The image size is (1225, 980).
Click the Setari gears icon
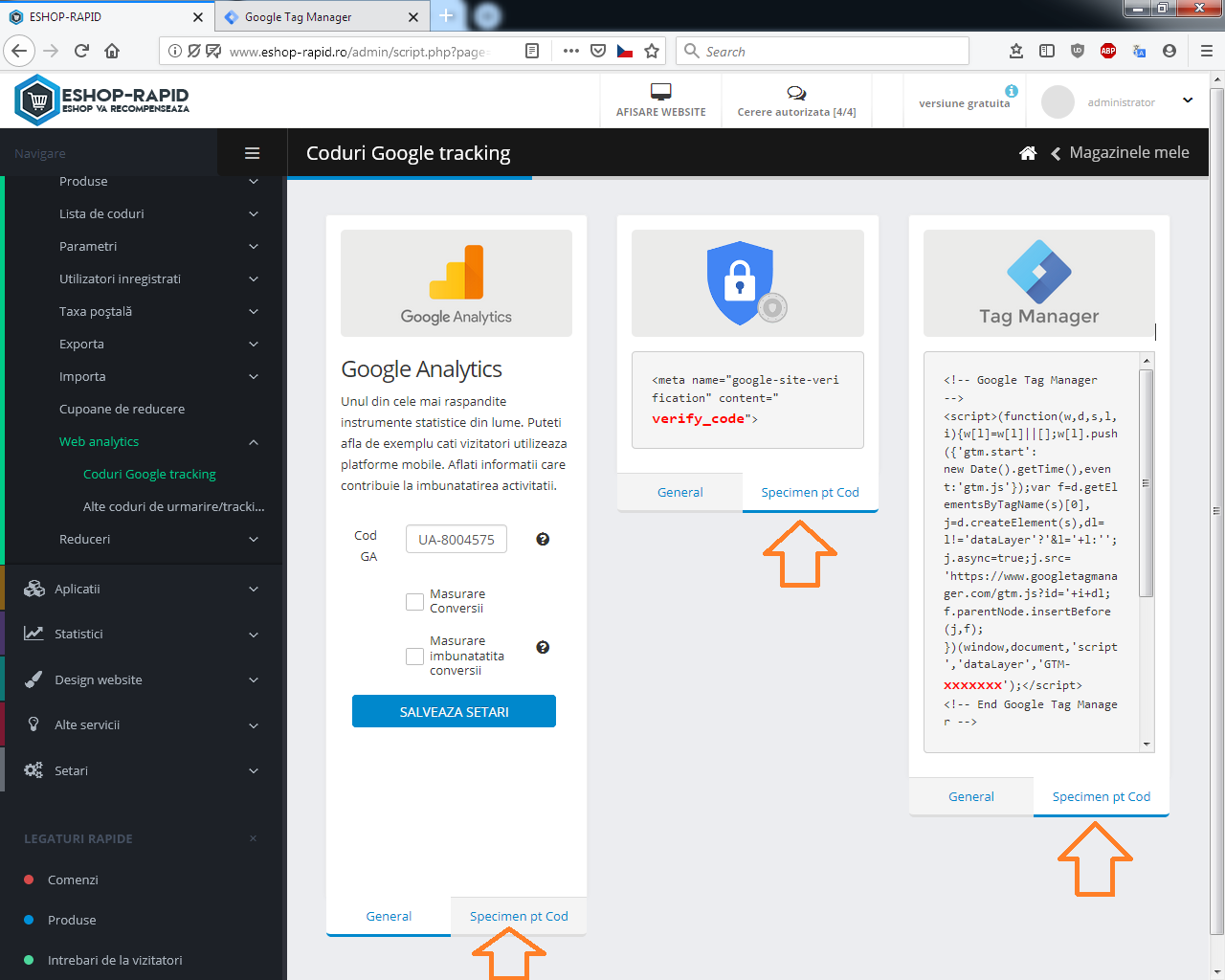(33, 770)
